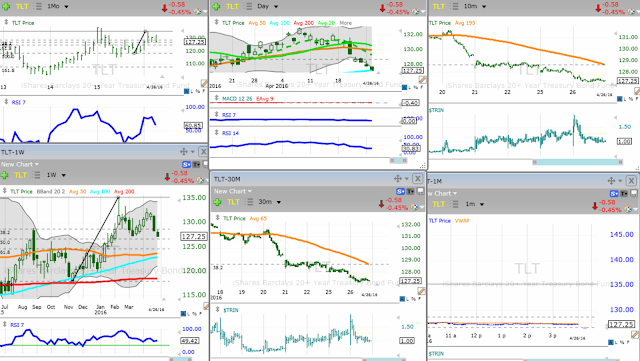
Task: Click the move arrows icon in the TLT-30M title bar
Action: [x=398, y=178]
